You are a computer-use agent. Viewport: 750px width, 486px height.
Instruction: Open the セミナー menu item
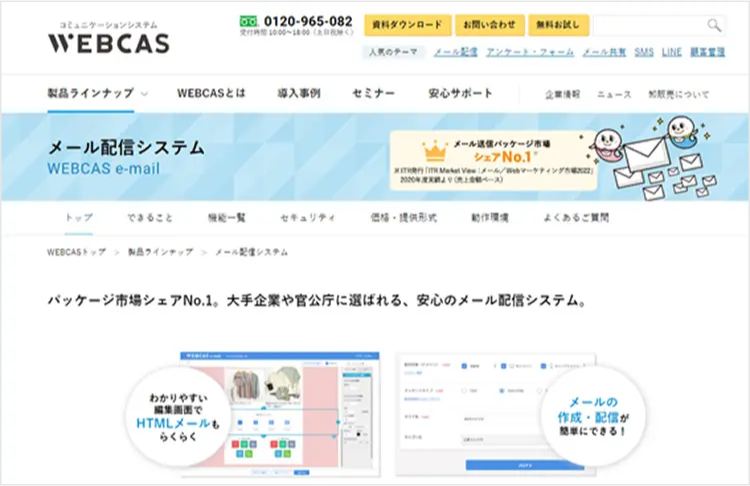[x=374, y=93]
